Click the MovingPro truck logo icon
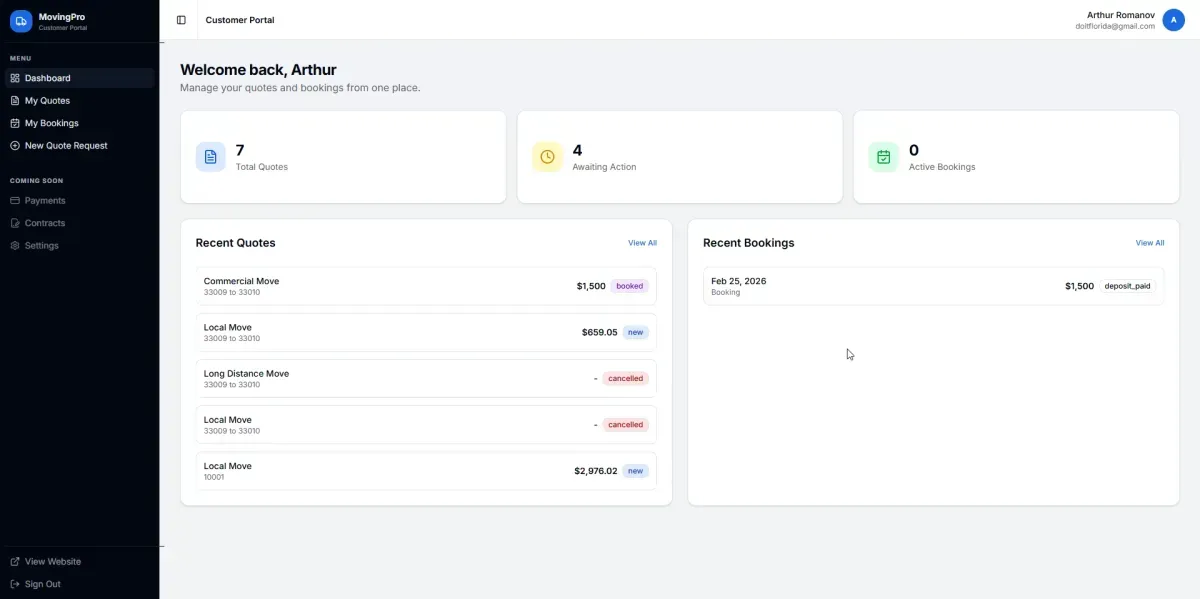This screenshot has width=1200, height=599. 21,21
